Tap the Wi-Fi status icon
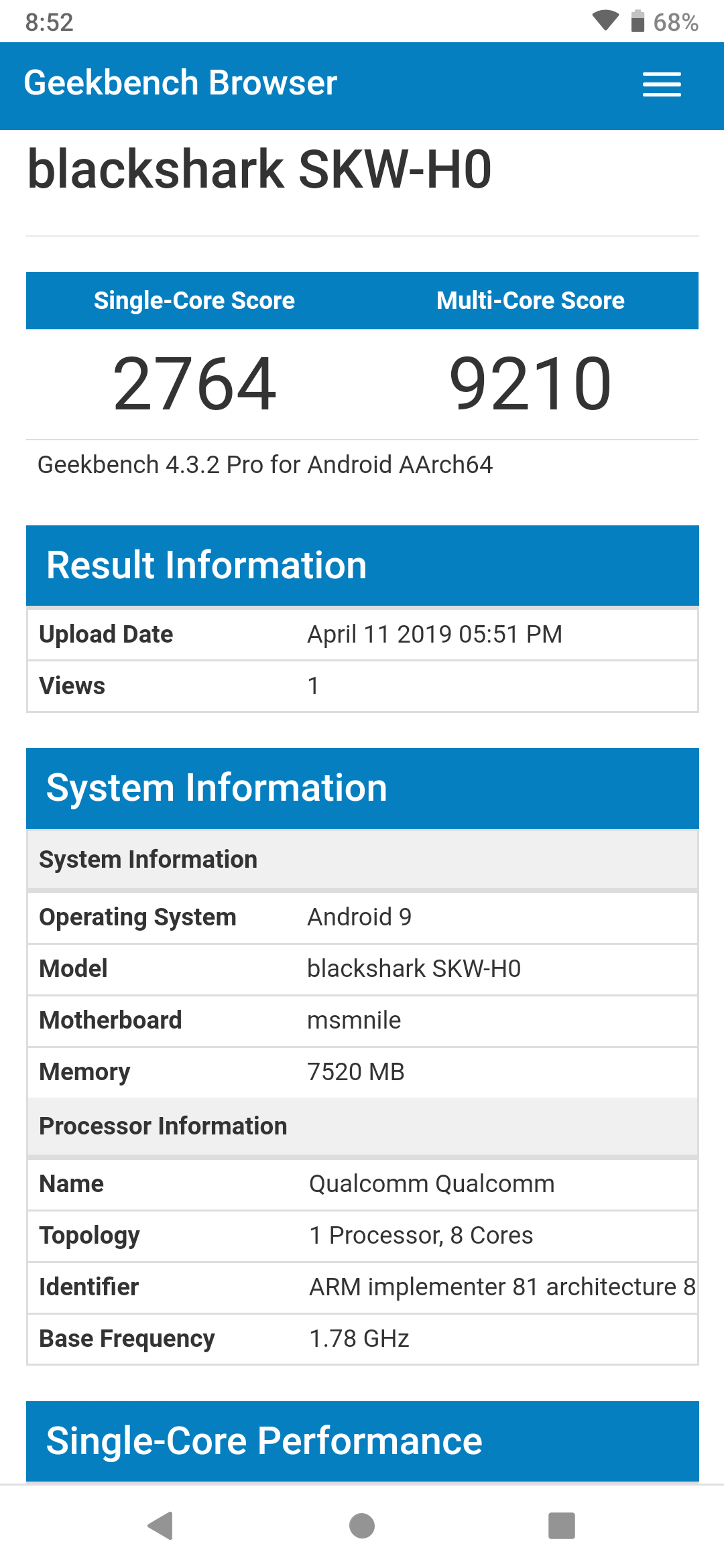724x1568 pixels. [x=605, y=21]
